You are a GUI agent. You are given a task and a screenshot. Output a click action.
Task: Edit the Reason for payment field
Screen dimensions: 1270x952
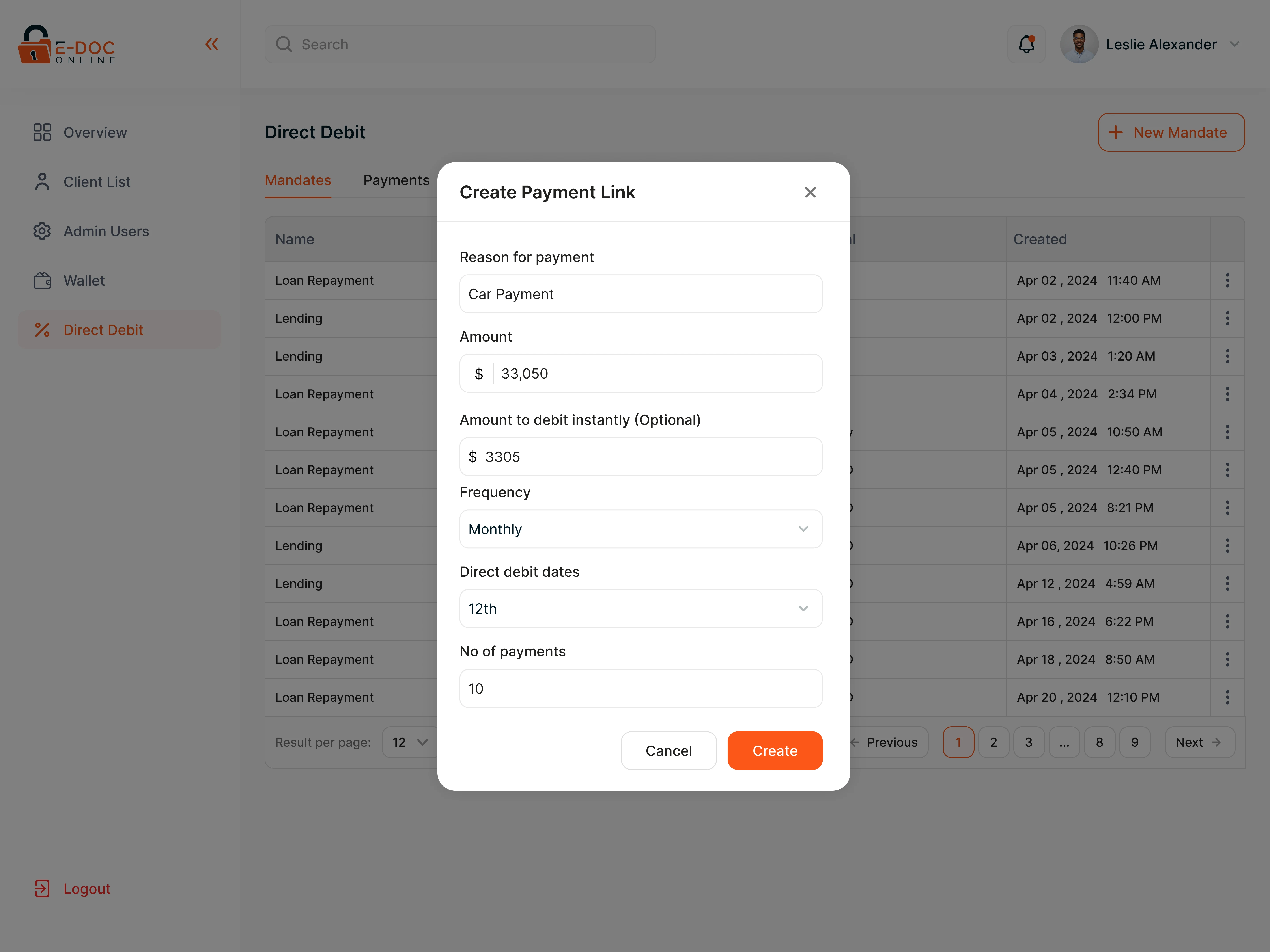pyautogui.click(x=641, y=294)
